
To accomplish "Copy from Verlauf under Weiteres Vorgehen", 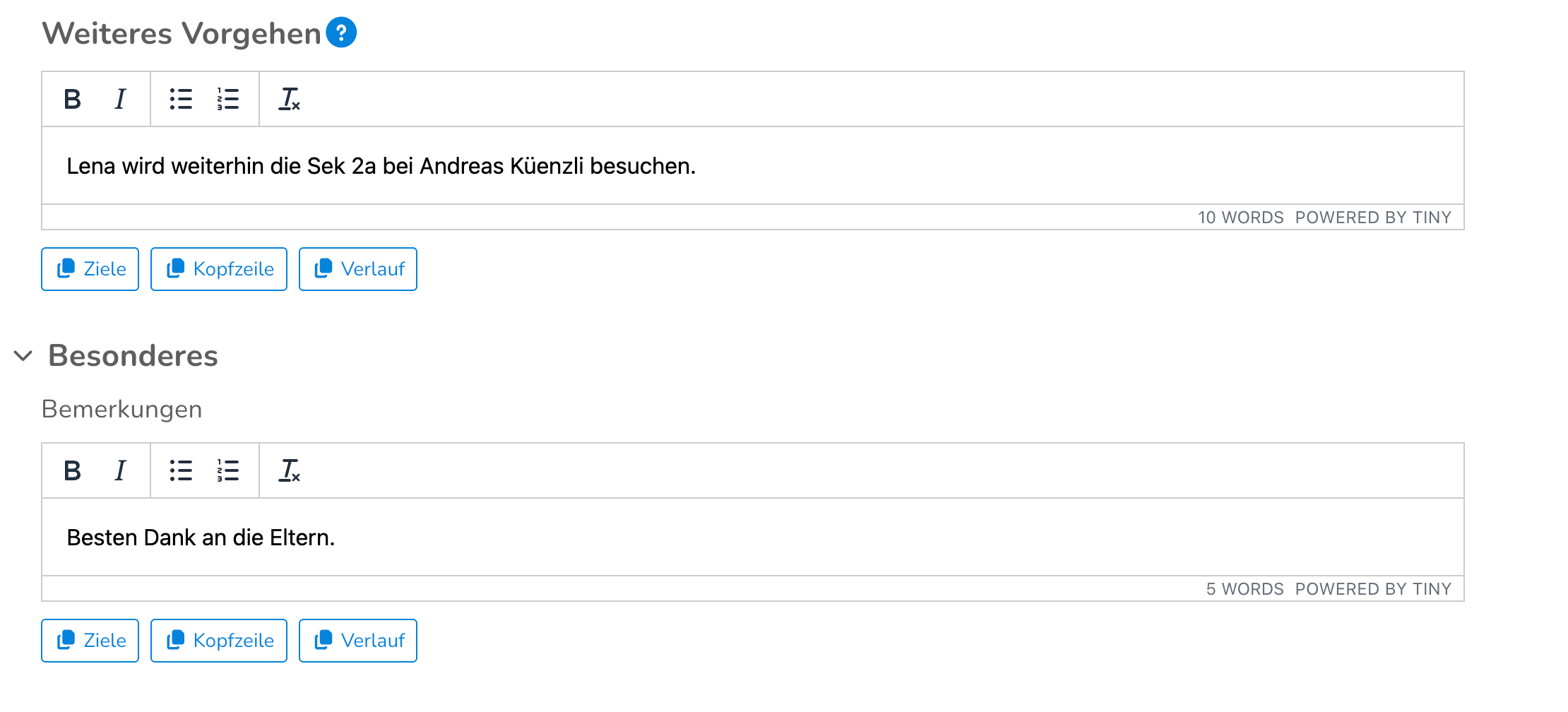I will pyautogui.click(x=358, y=269).
